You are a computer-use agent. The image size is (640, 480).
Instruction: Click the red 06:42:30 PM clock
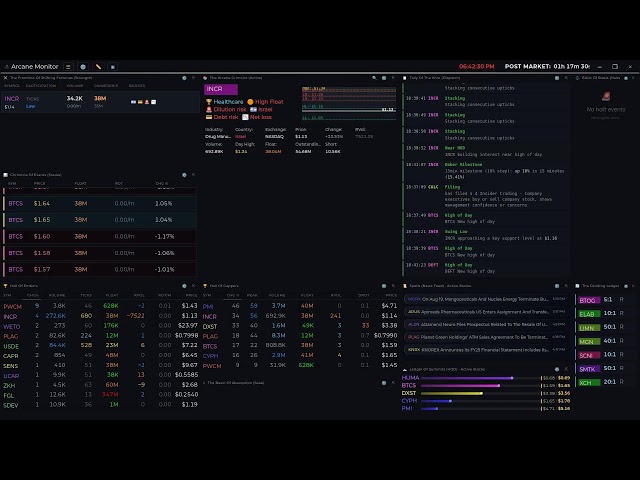(476, 66)
